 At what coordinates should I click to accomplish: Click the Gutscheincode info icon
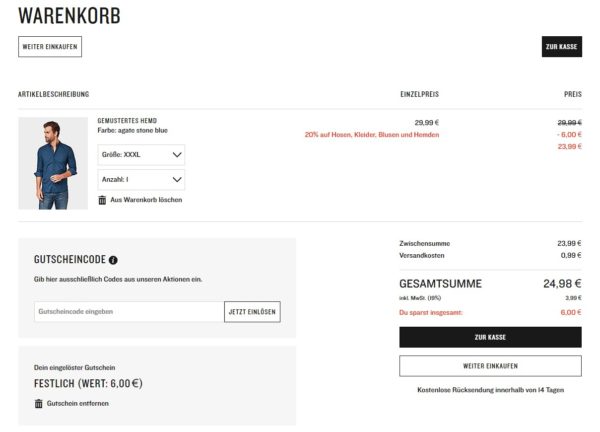pyautogui.click(x=113, y=260)
